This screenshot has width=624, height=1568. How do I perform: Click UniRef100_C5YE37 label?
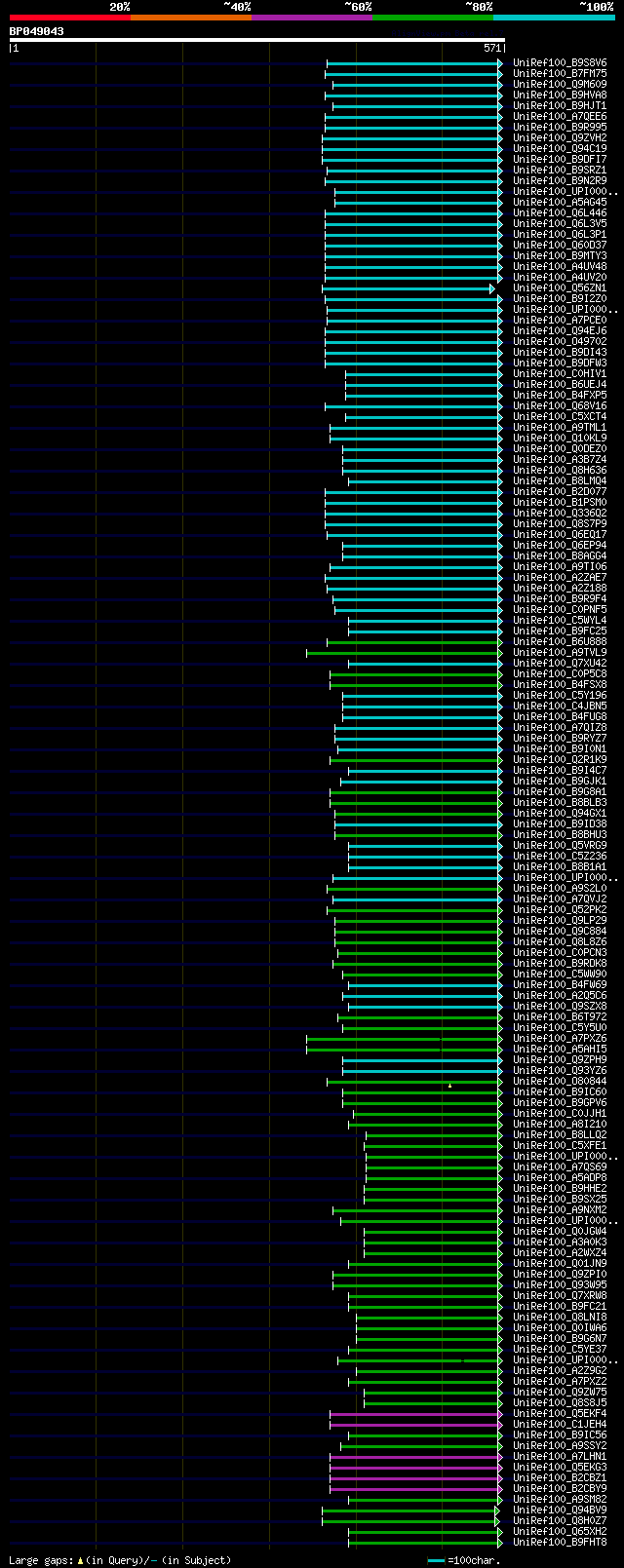click(560, 1349)
